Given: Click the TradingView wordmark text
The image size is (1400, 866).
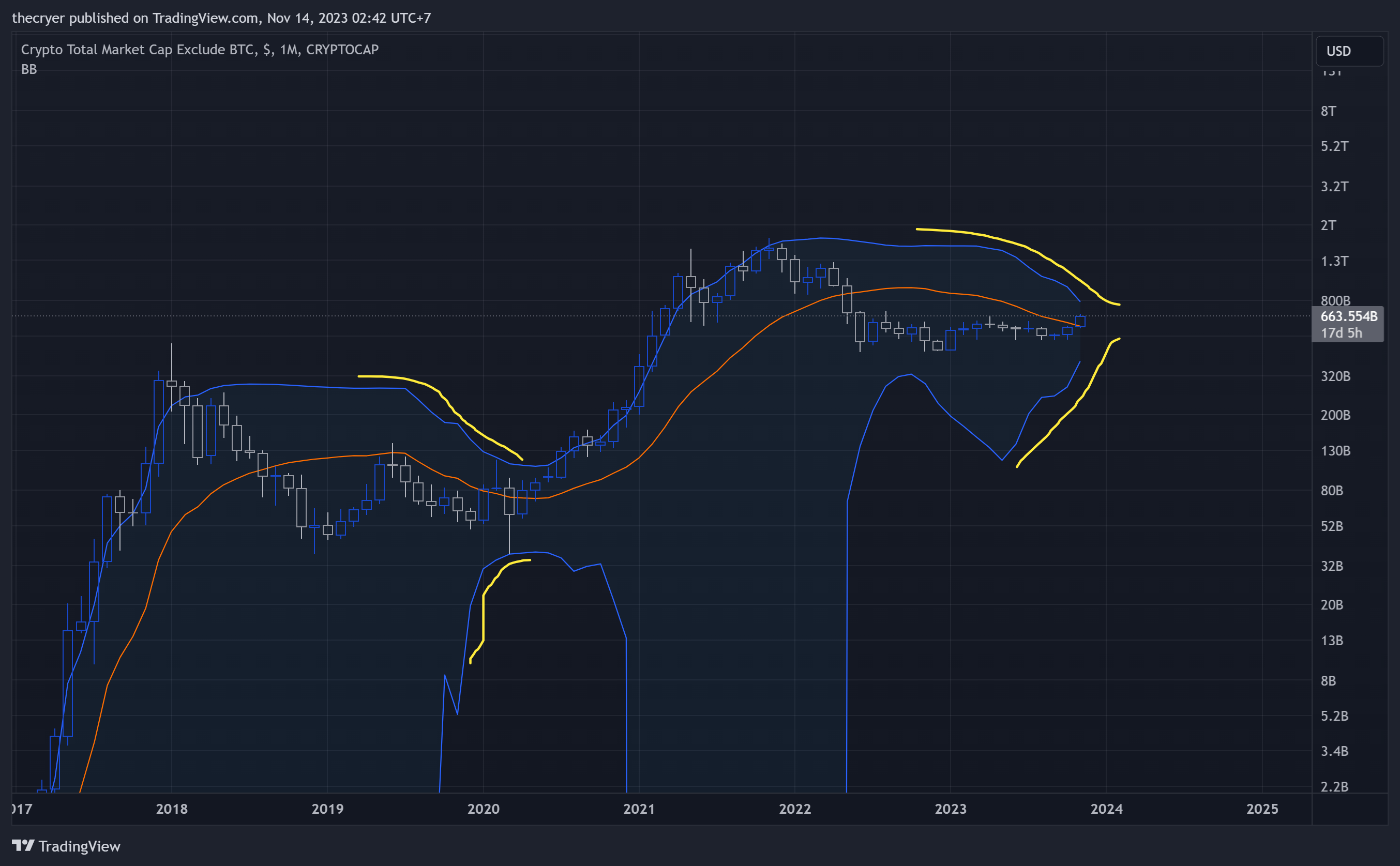Looking at the screenshot, I should [80, 846].
